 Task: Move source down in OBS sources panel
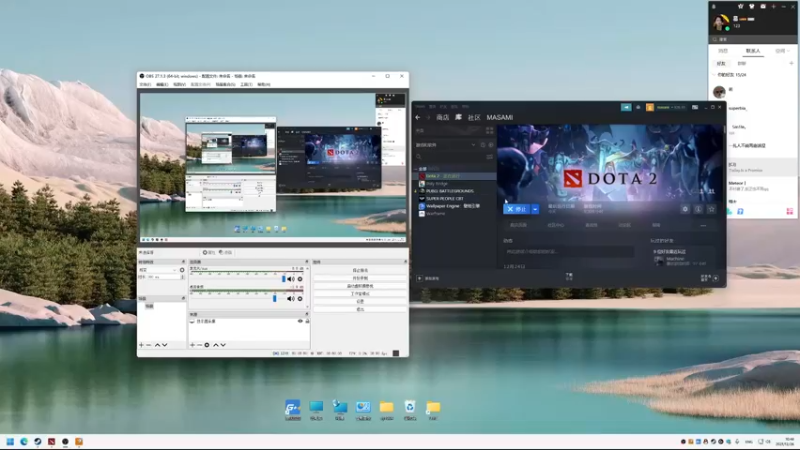point(223,345)
